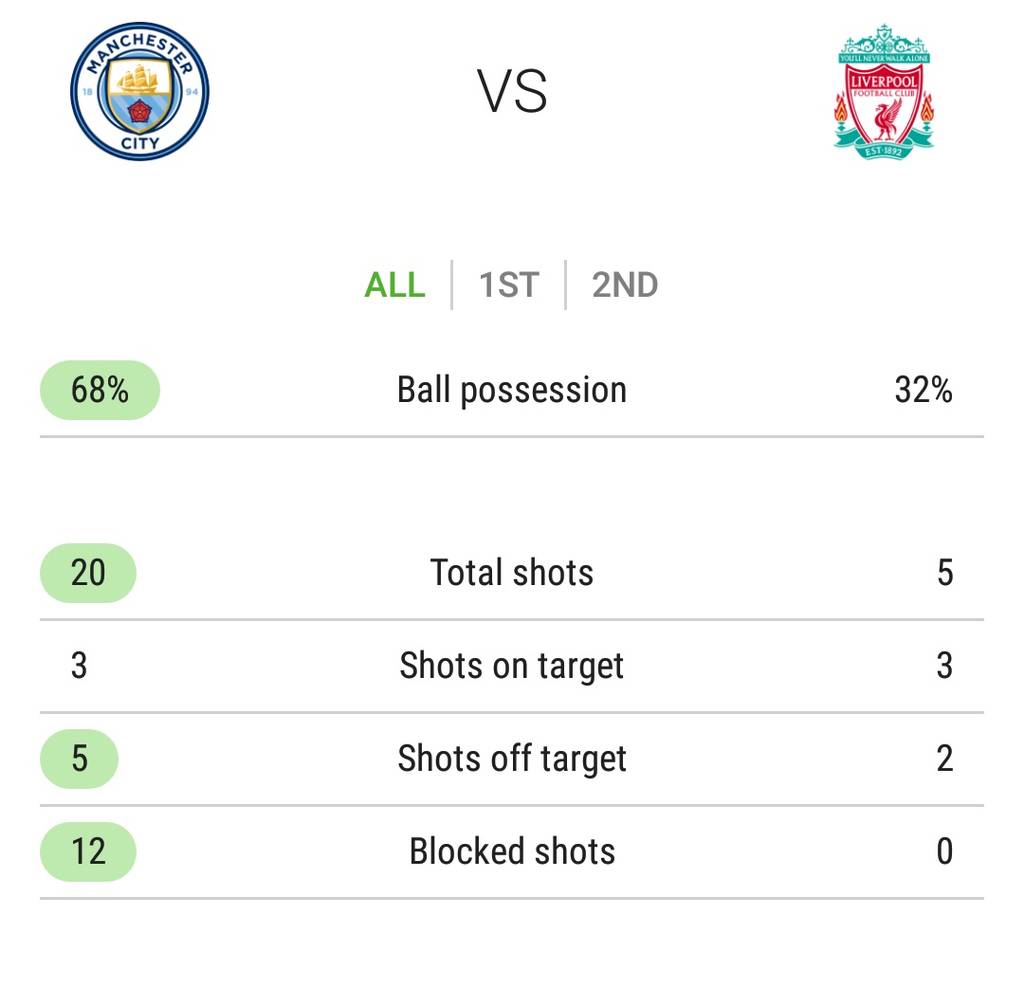Image resolution: width=1024 pixels, height=987 pixels.
Task: Click Liverpool's total shots value of 5
Action: [x=944, y=573]
